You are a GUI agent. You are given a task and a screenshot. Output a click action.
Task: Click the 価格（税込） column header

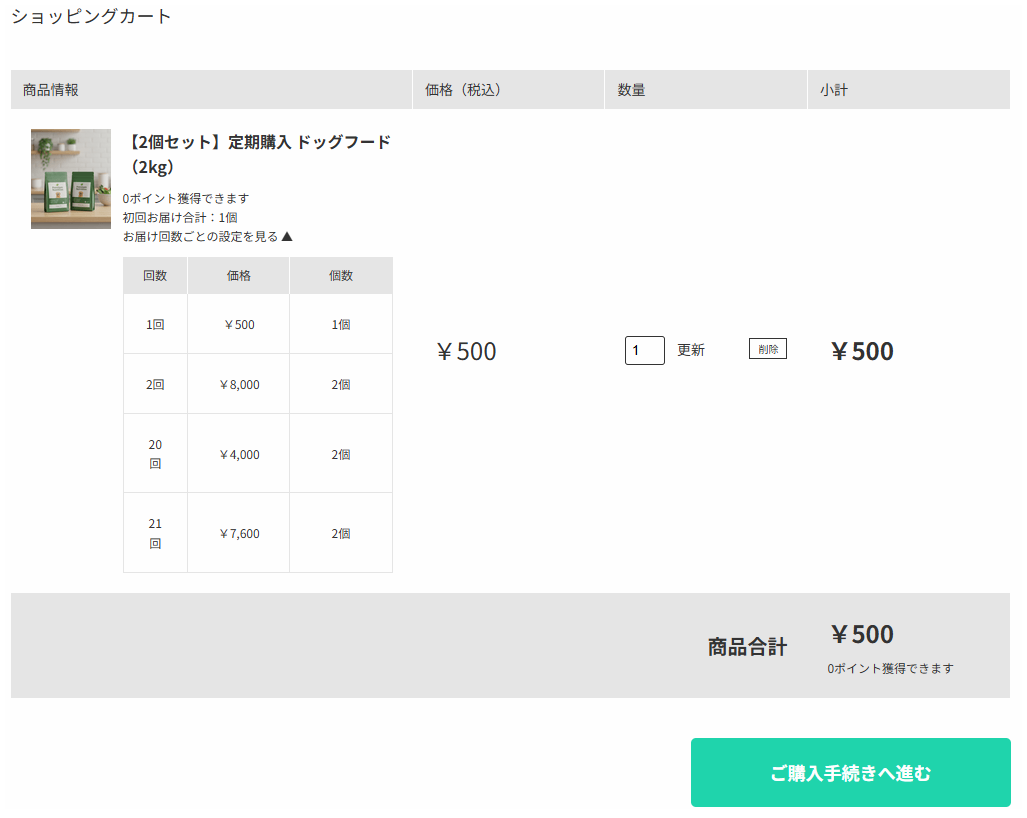pyautogui.click(x=463, y=90)
